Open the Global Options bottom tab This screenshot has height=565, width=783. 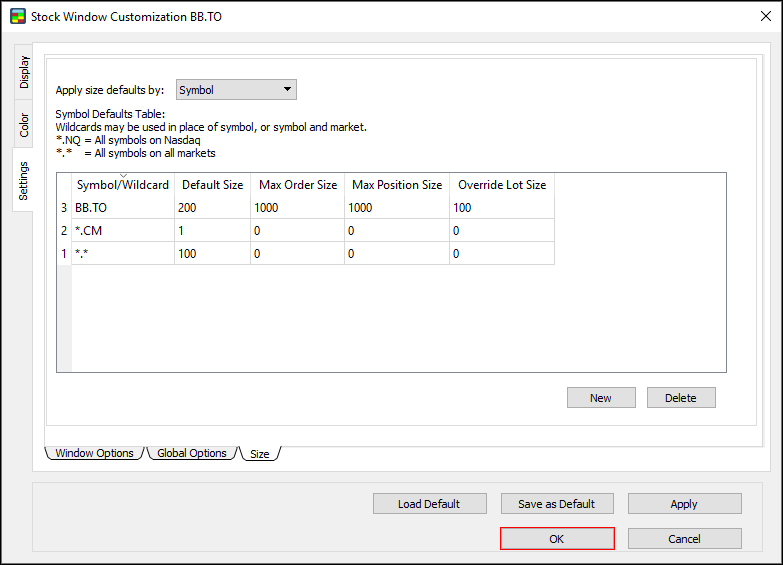pos(192,453)
